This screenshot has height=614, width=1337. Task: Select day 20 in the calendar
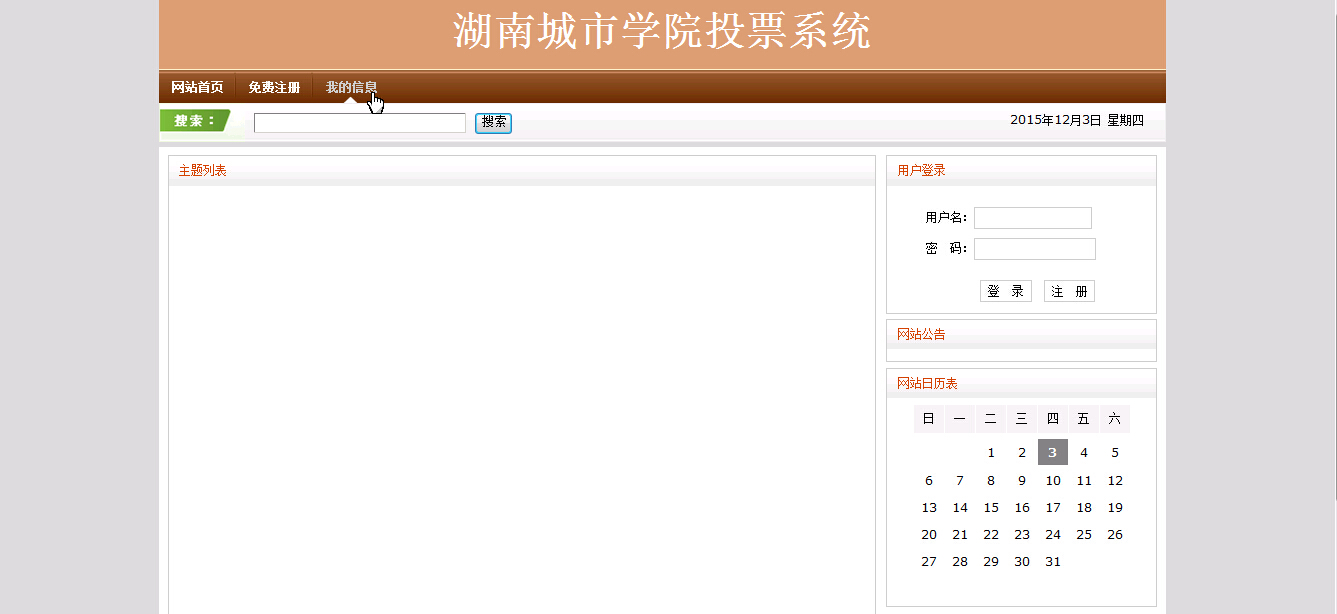pyautogui.click(x=929, y=535)
